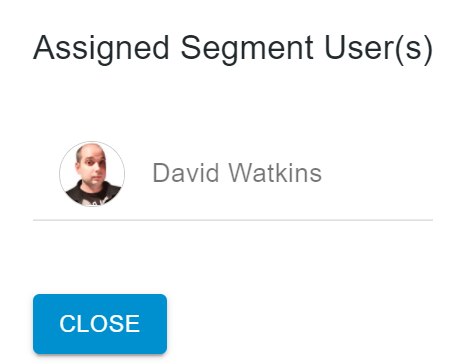Viewport: 470px width, 364px height.
Task: Click the CLOSE button
Action: coord(100,324)
